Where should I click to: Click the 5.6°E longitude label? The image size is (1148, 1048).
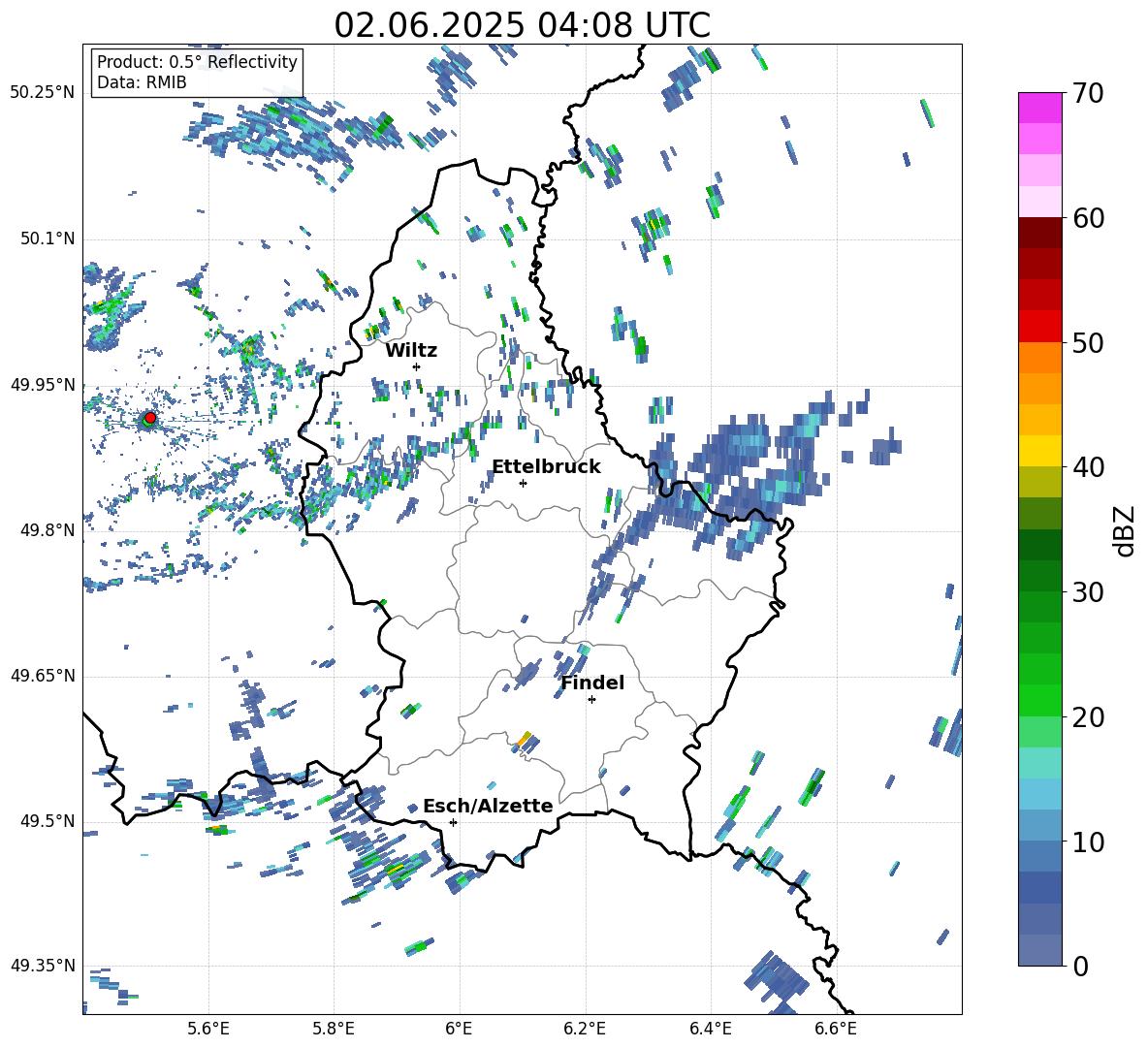208,1029
